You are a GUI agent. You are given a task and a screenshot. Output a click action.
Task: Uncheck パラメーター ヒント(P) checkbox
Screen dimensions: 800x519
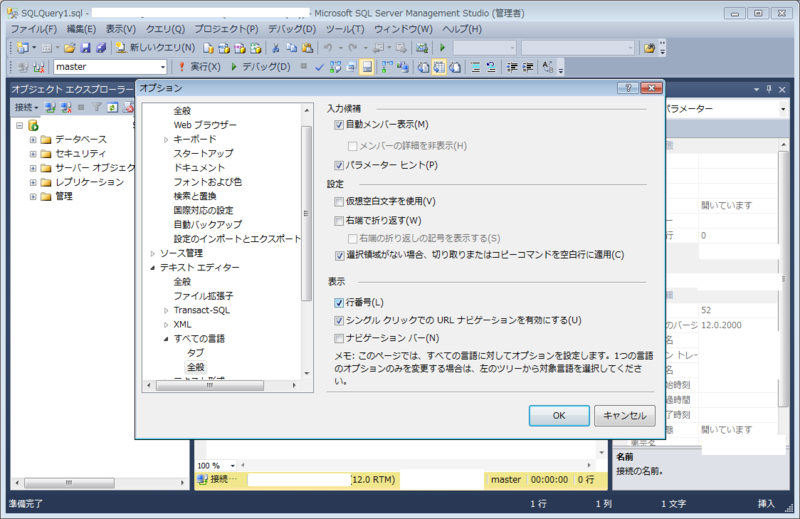339,165
